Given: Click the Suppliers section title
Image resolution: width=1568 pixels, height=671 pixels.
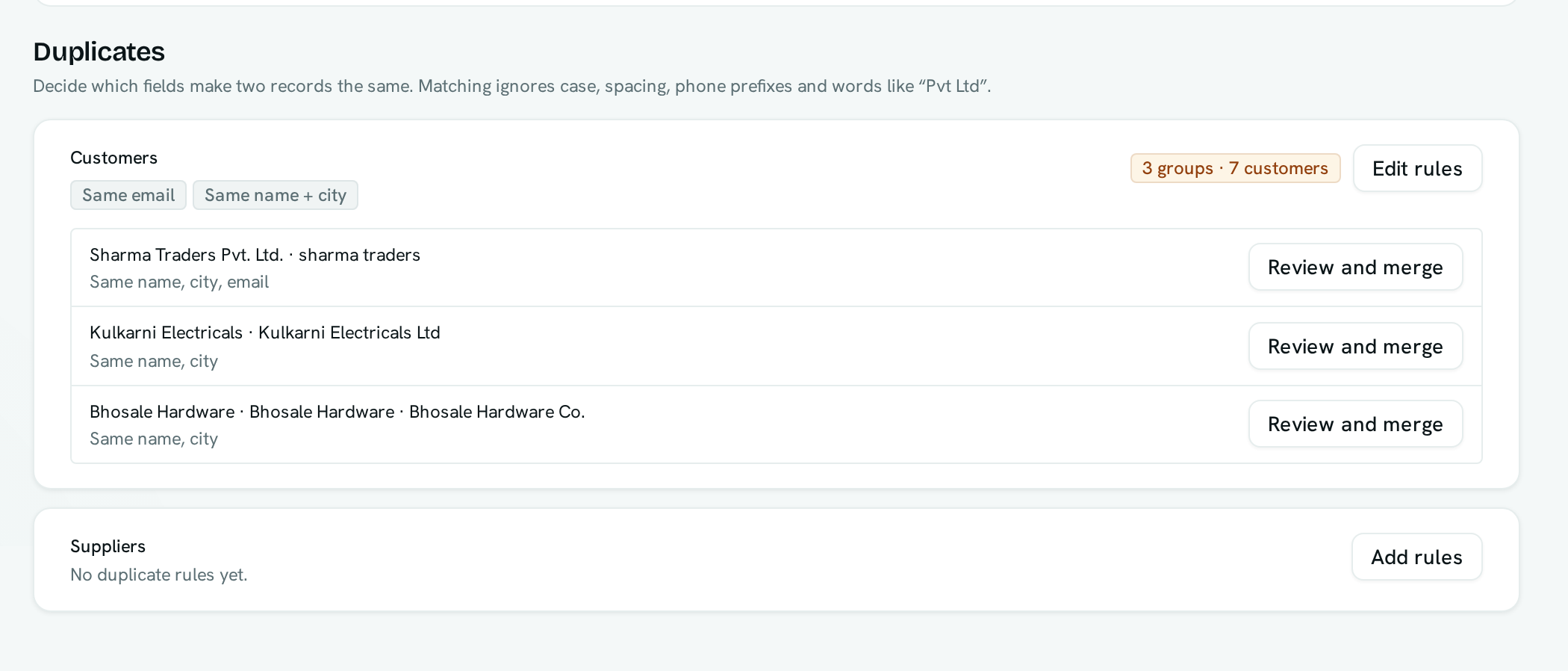Looking at the screenshot, I should point(108,546).
